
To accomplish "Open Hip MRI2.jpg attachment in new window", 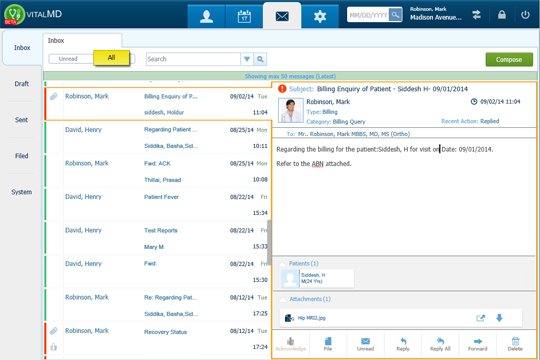I will pyautogui.click(x=480, y=318).
